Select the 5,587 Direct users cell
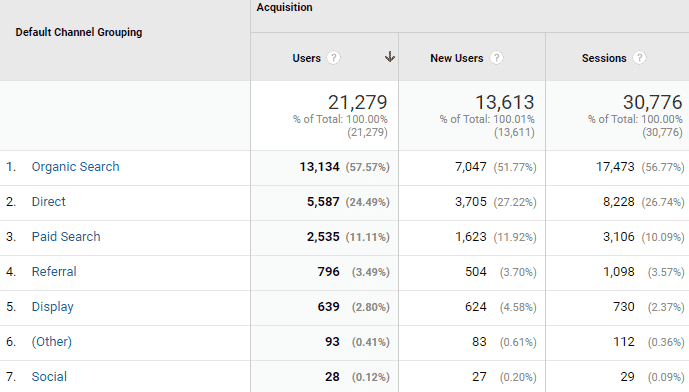Viewport: 689px width, 392px height. click(323, 202)
